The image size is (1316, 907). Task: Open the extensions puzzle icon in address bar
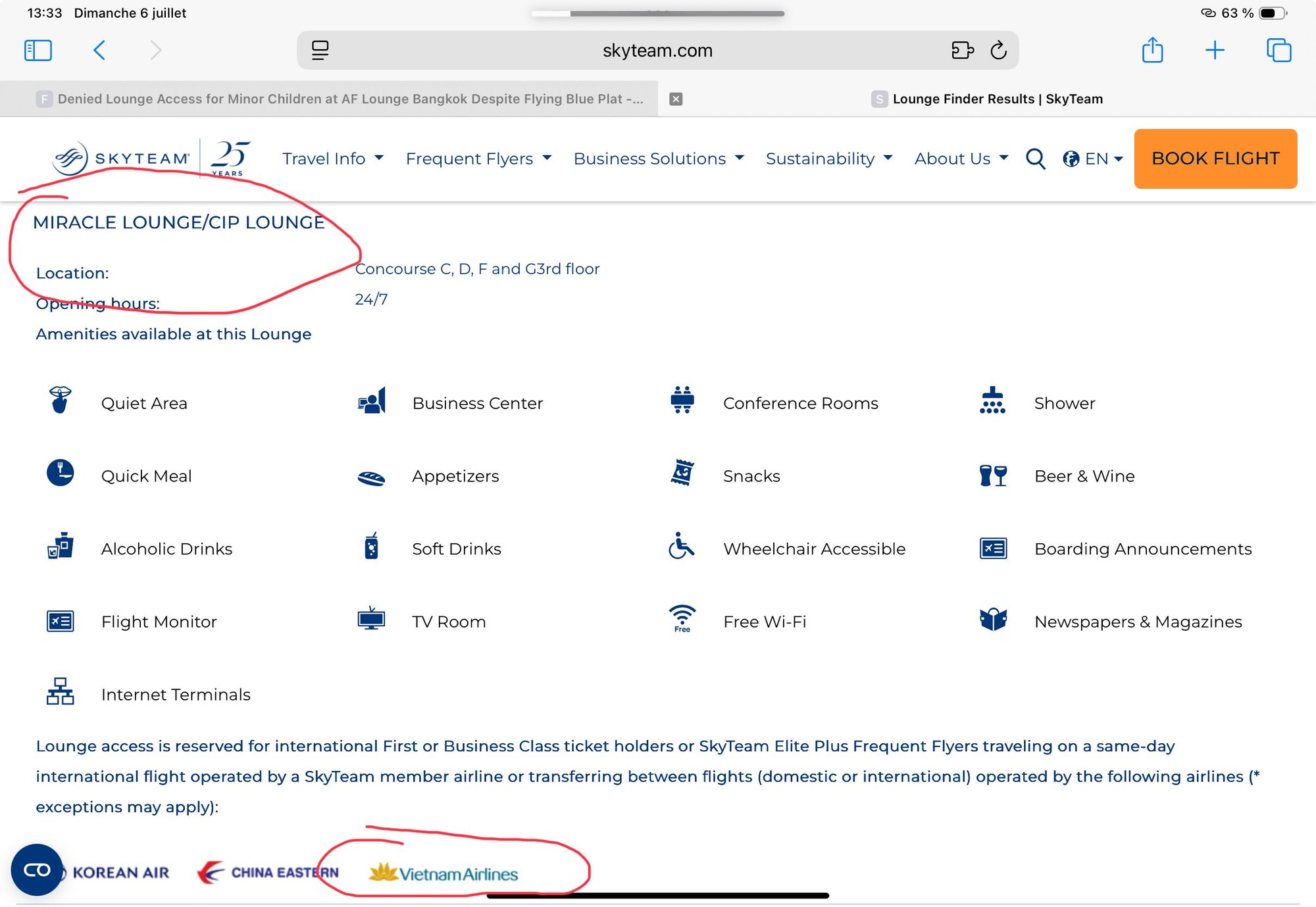coord(962,50)
